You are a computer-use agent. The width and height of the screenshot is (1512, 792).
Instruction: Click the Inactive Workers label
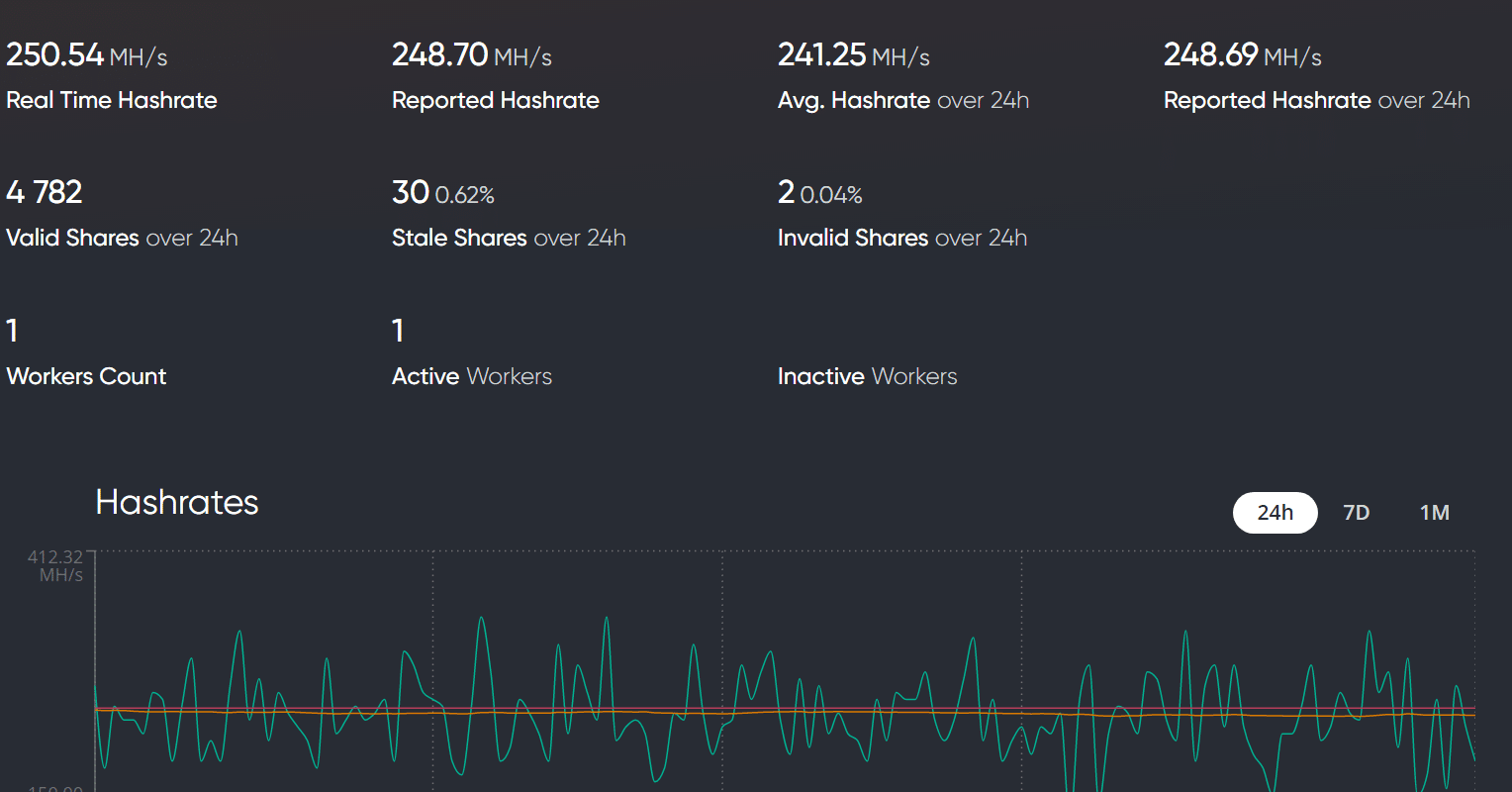(868, 376)
